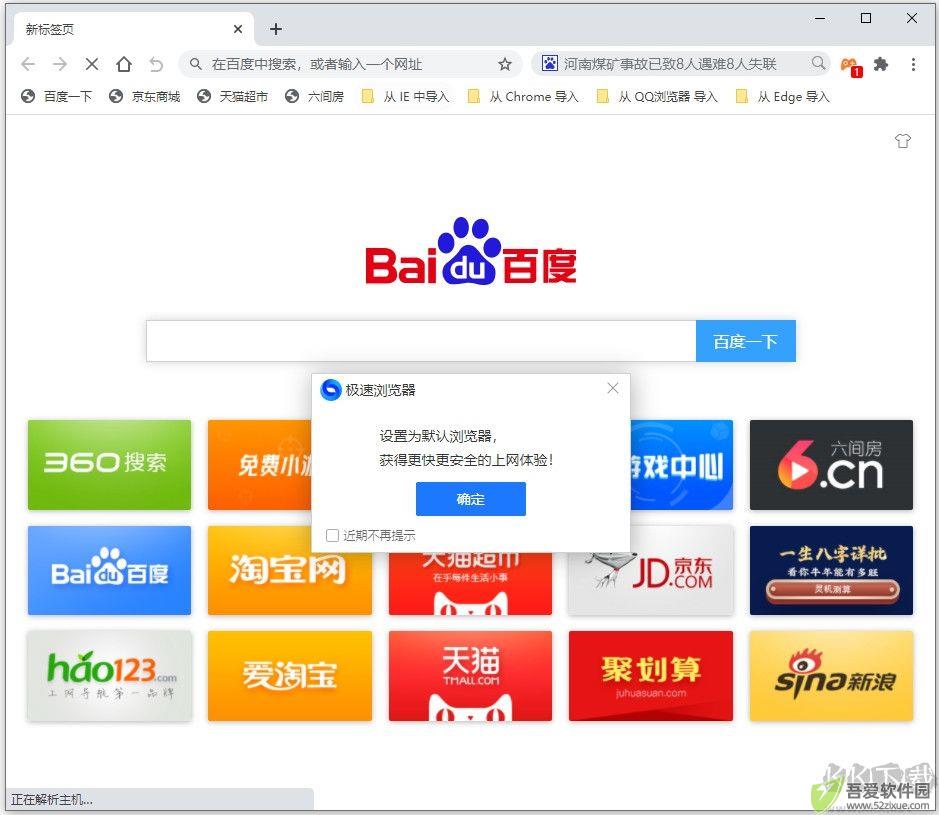Tick the 近期不再提示 checkbox
Viewport: 939px width, 815px height.
pyautogui.click(x=332, y=535)
